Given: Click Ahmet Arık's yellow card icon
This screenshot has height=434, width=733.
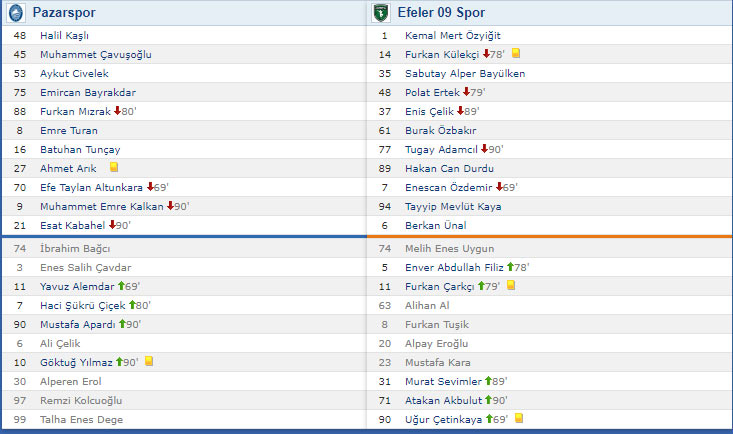Looking at the screenshot, I should 114,168.
